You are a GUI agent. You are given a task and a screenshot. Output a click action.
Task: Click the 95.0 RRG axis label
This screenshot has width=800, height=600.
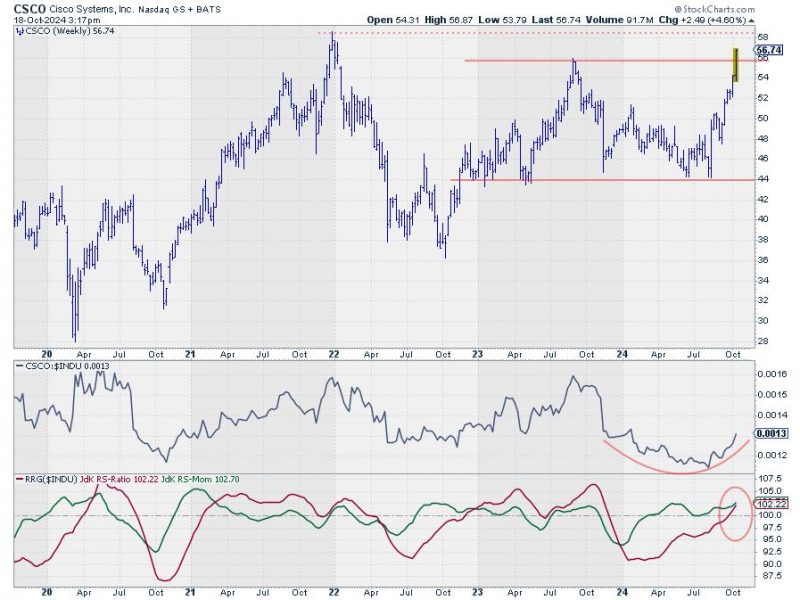769,540
